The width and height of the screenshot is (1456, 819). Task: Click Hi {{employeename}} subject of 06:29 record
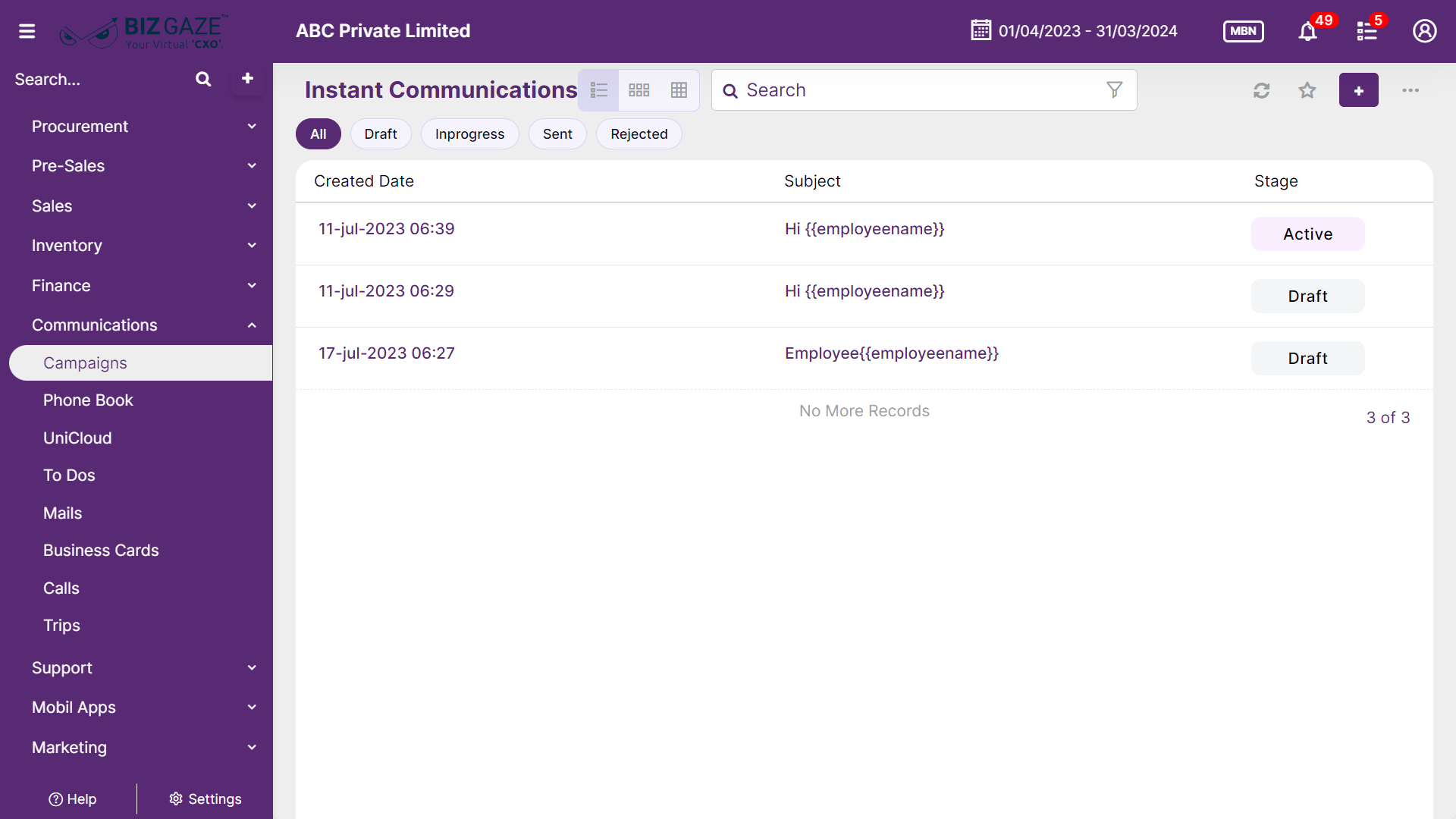coord(864,290)
